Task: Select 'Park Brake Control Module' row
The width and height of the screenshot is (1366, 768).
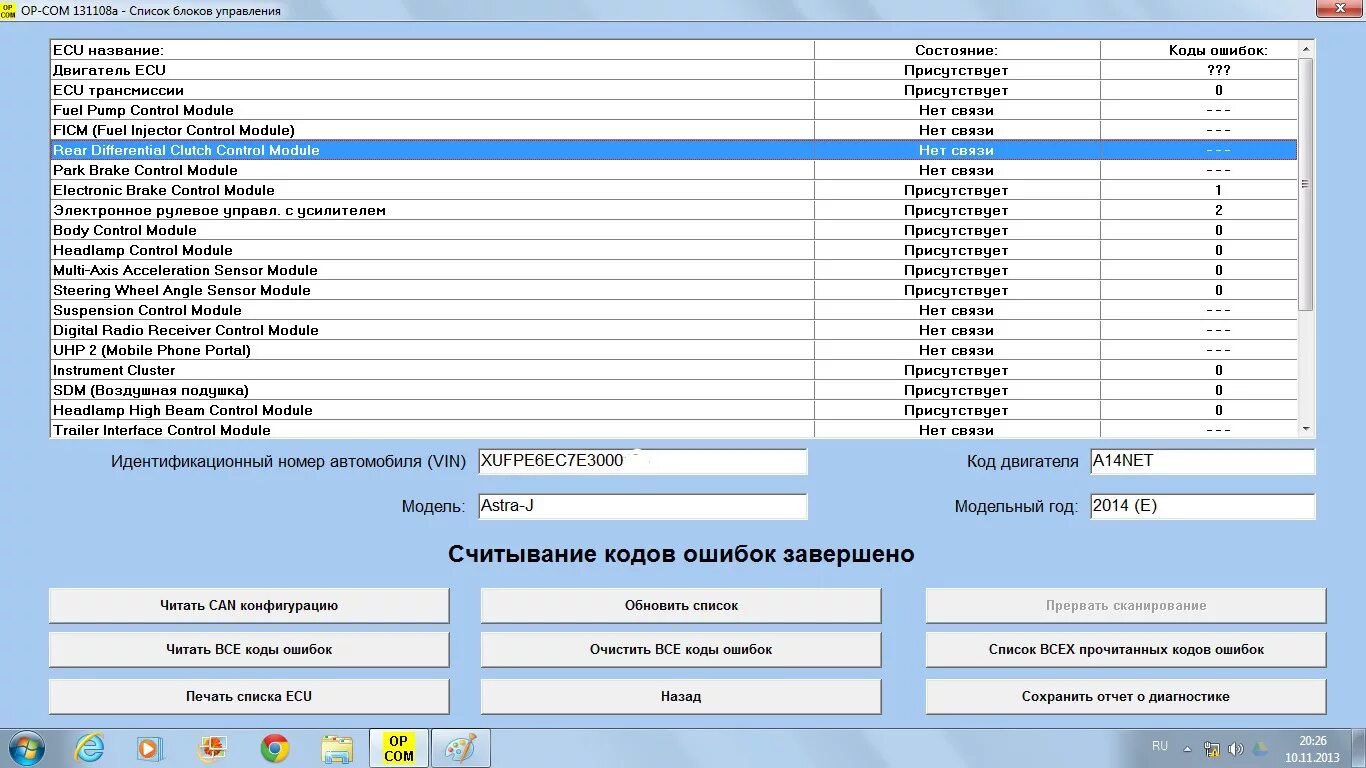Action: pyautogui.click(x=674, y=170)
